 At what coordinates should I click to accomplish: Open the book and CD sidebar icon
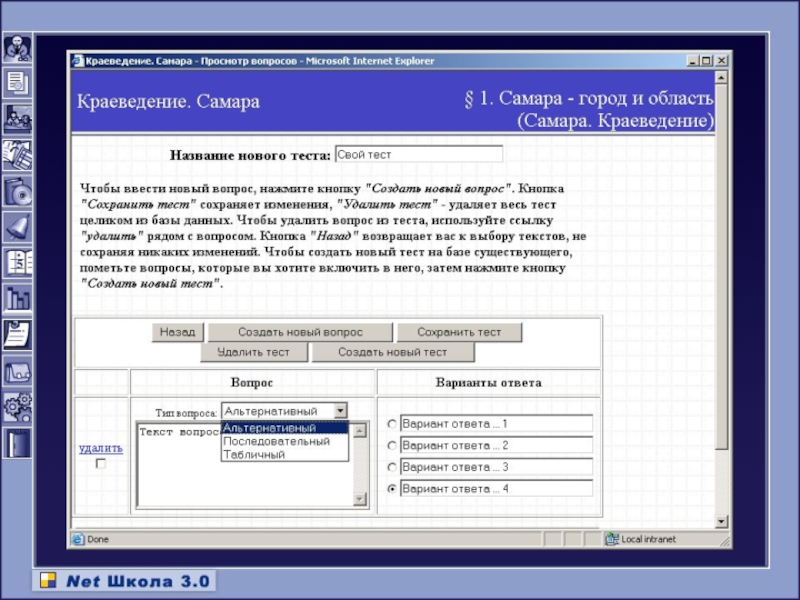click(18, 191)
